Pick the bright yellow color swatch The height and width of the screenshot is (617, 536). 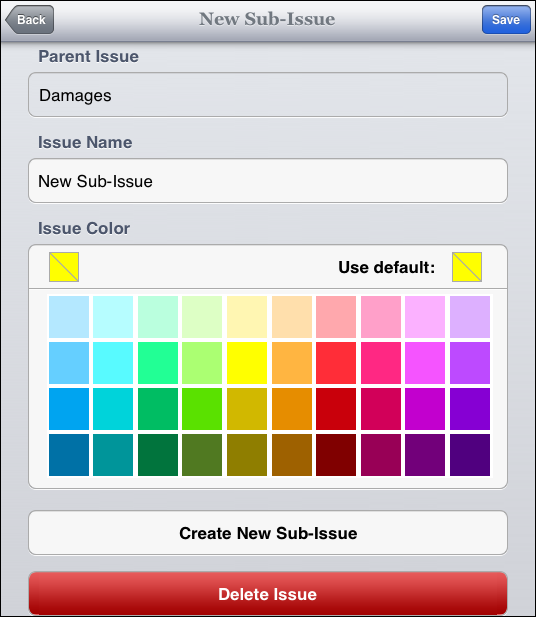coord(247,363)
